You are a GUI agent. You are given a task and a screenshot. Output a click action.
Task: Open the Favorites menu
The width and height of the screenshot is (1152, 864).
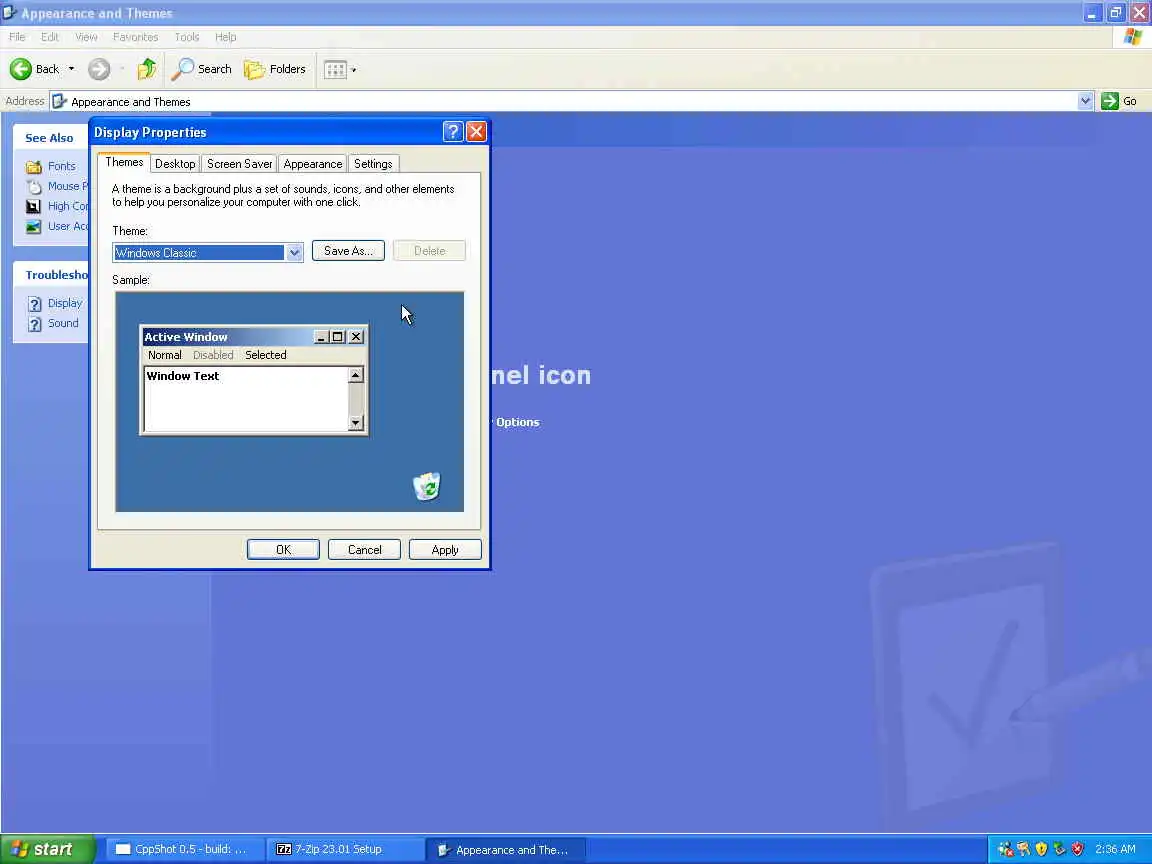[x=135, y=37]
